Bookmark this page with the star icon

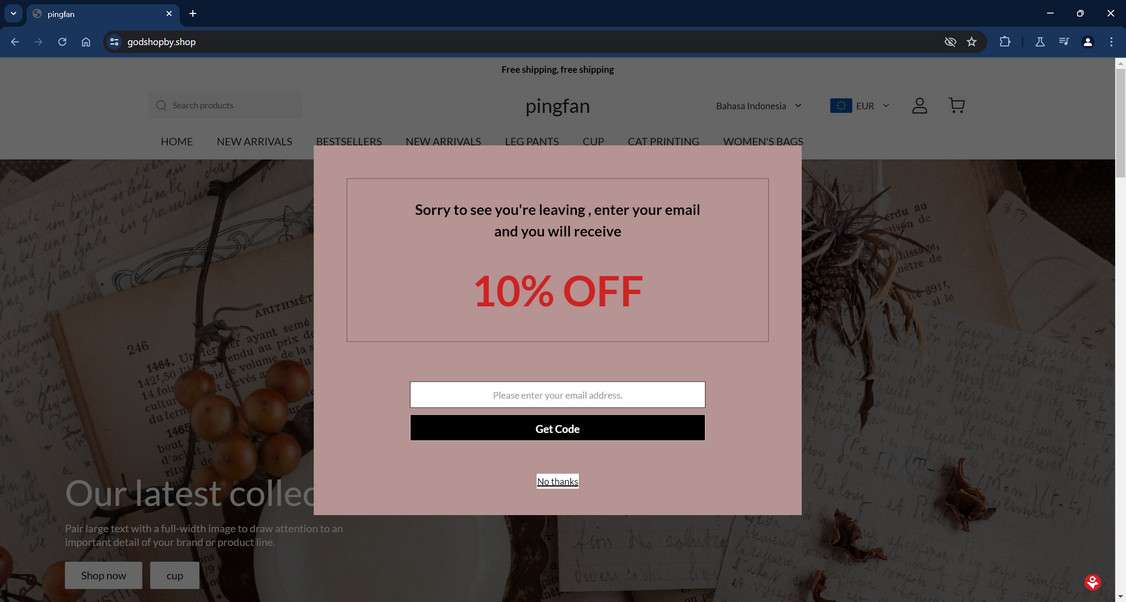coord(972,42)
